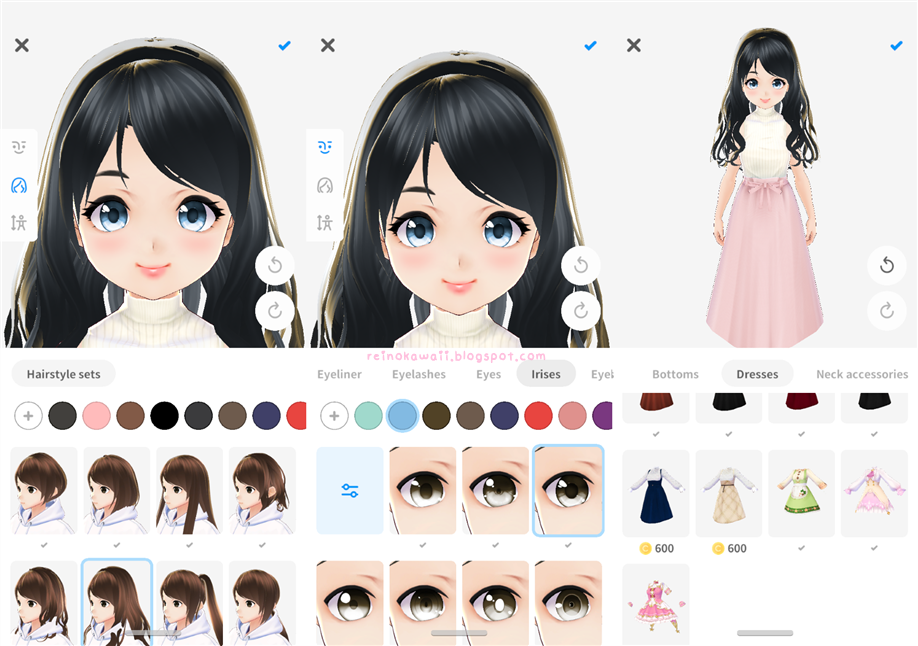
Task: Choose the short bob hairstyle thumbnail
Action: pyautogui.click(x=44, y=491)
